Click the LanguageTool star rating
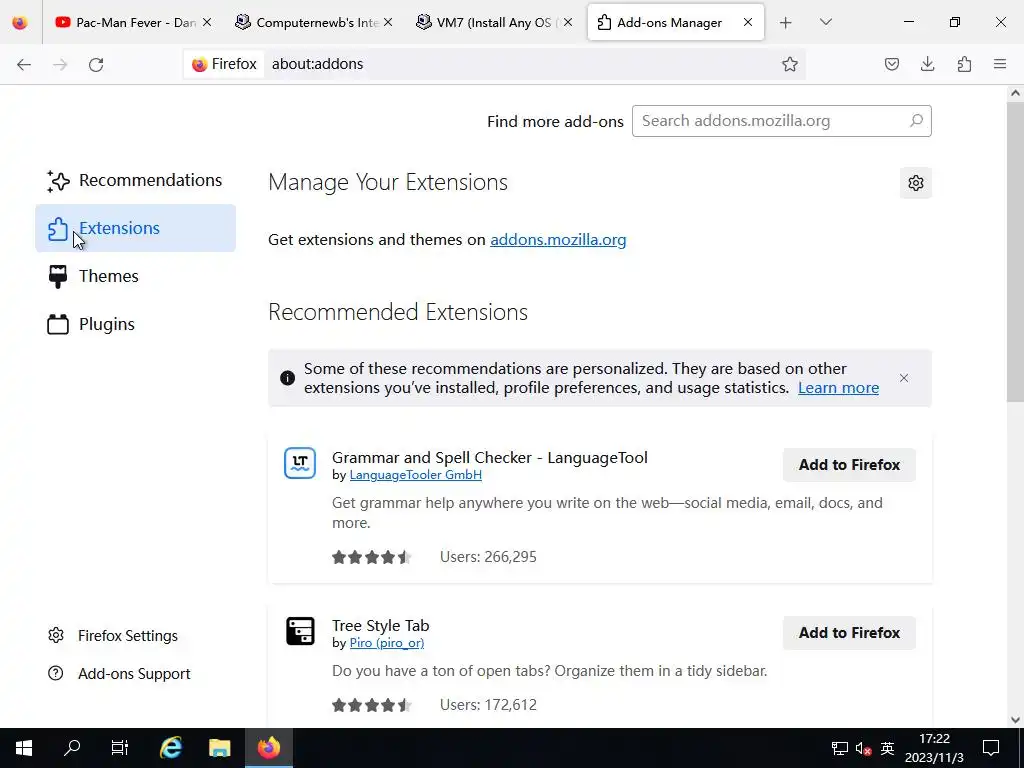1024x768 pixels. (x=372, y=557)
